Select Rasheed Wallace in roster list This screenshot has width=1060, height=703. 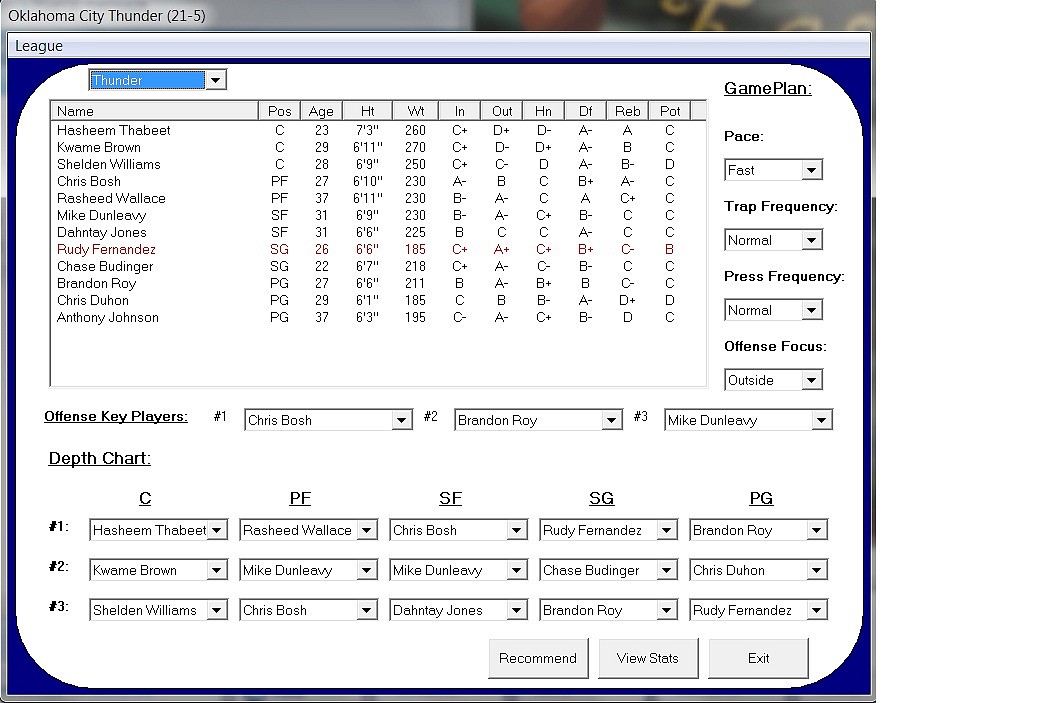click(x=379, y=198)
